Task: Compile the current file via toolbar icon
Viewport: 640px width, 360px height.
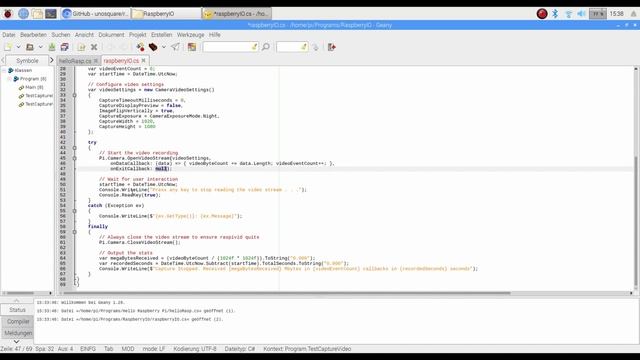Action: (140, 47)
